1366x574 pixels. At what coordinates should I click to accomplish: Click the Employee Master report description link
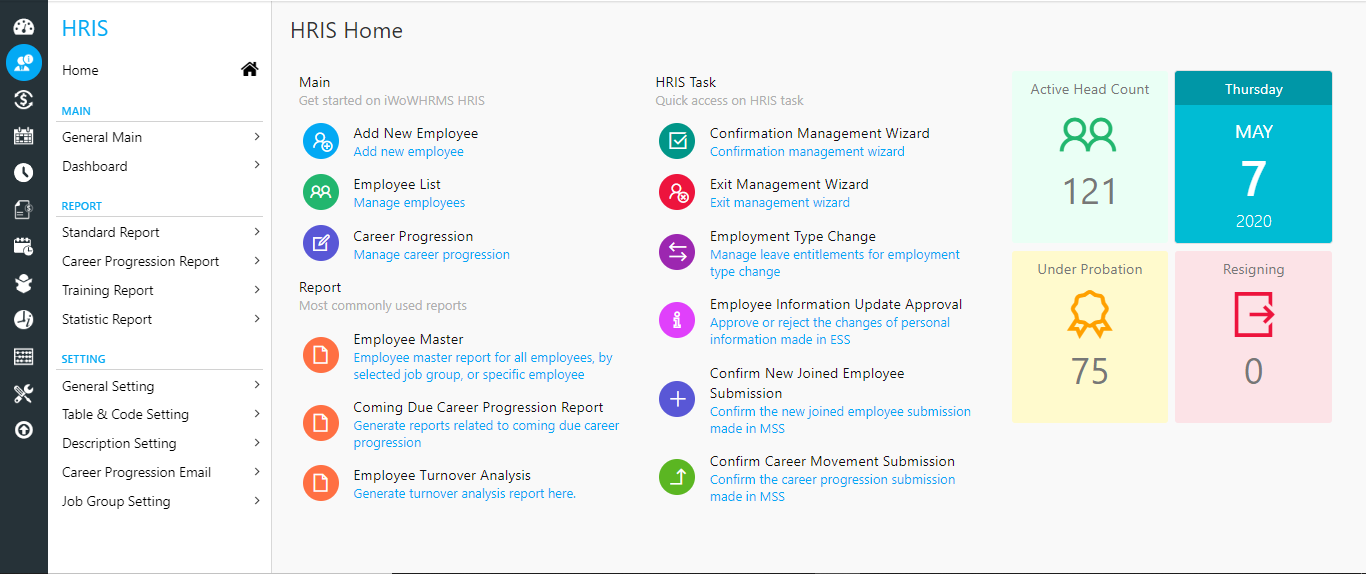click(484, 366)
